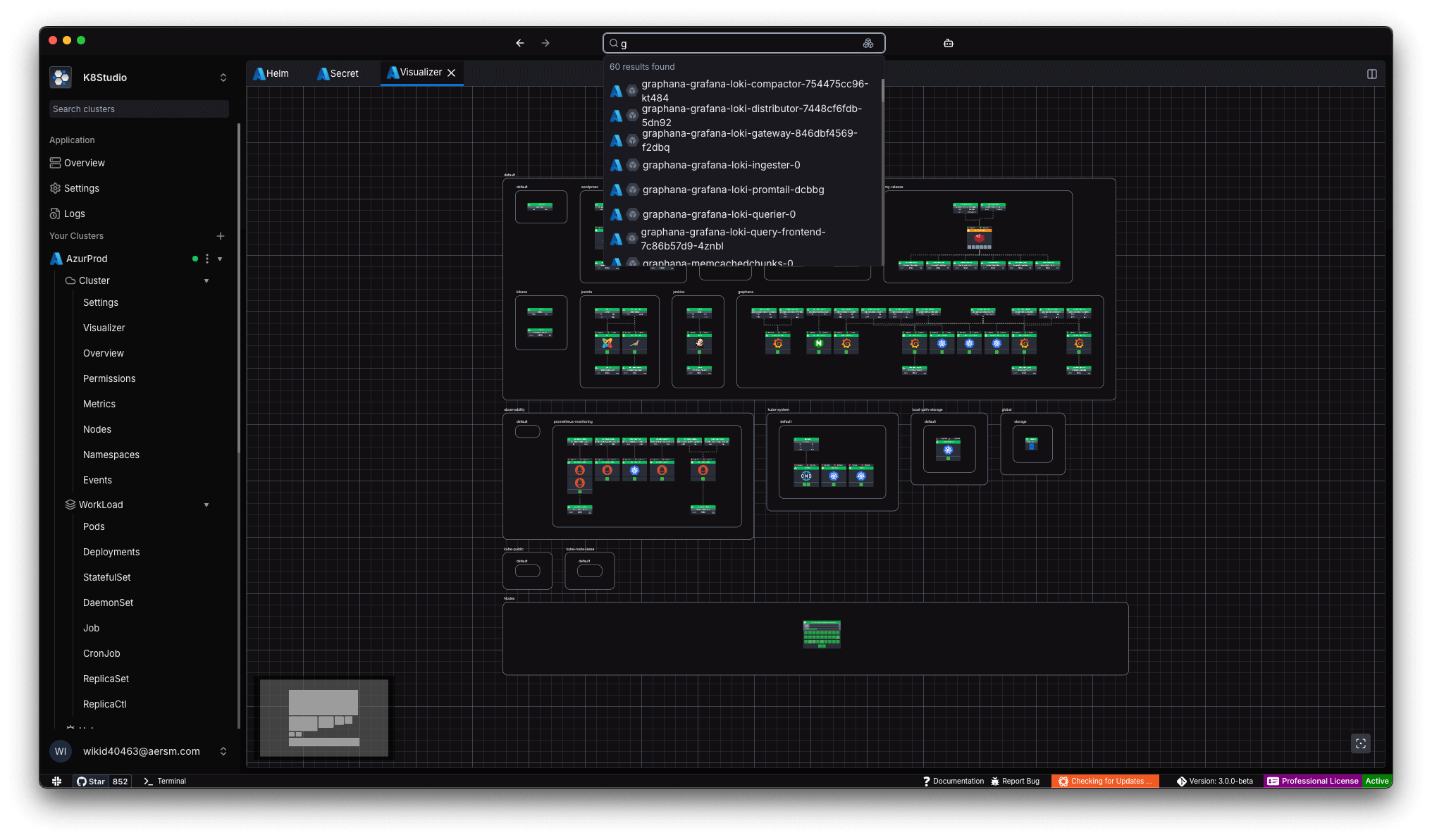The image size is (1432, 840).
Task: Open the grid icon in the status bar
Action: click(x=57, y=781)
